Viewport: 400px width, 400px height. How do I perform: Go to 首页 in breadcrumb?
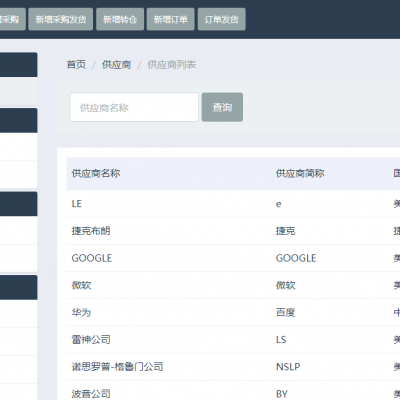tap(76, 64)
